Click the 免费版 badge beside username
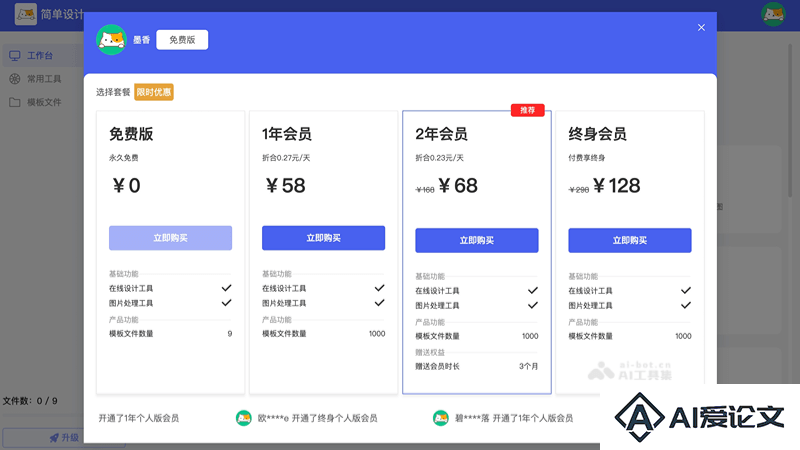Viewport: 800px width, 450px height. [x=182, y=40]
